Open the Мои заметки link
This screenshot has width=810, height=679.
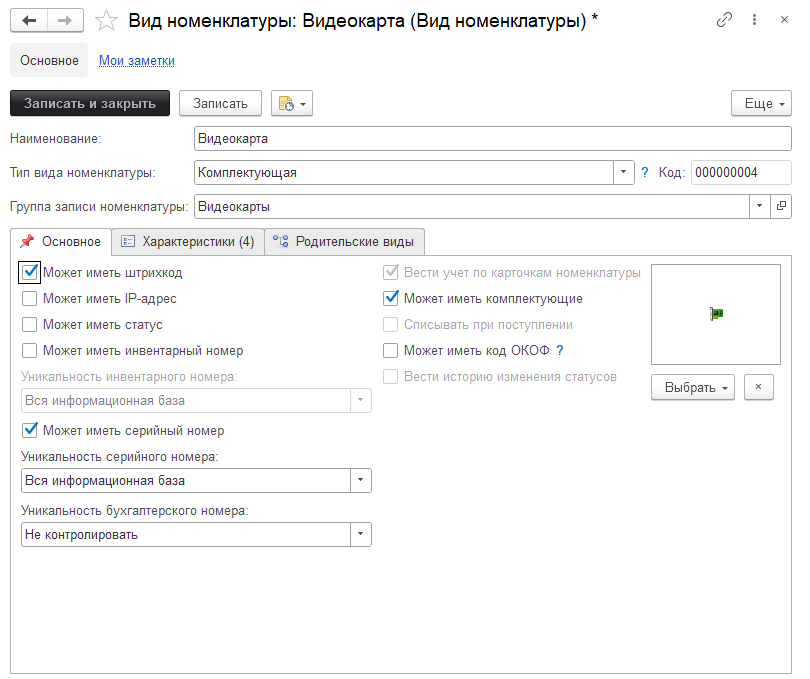click(x=137, y=61)
